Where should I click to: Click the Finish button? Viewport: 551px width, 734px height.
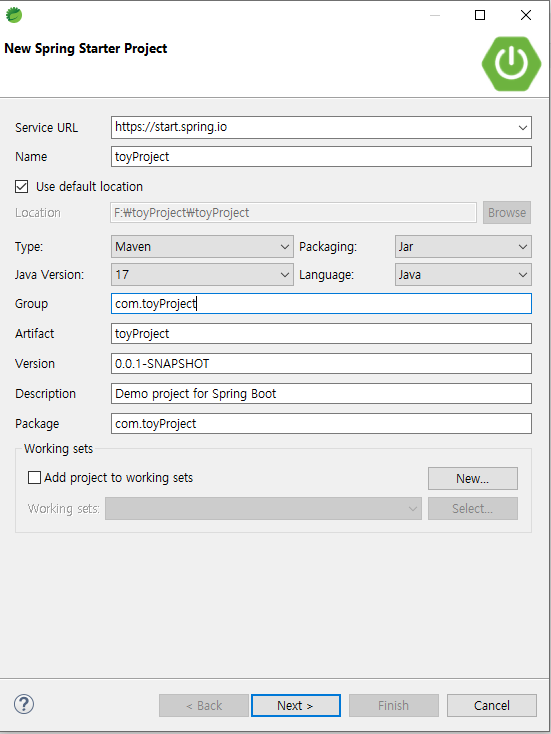click(x=393, y=705)
